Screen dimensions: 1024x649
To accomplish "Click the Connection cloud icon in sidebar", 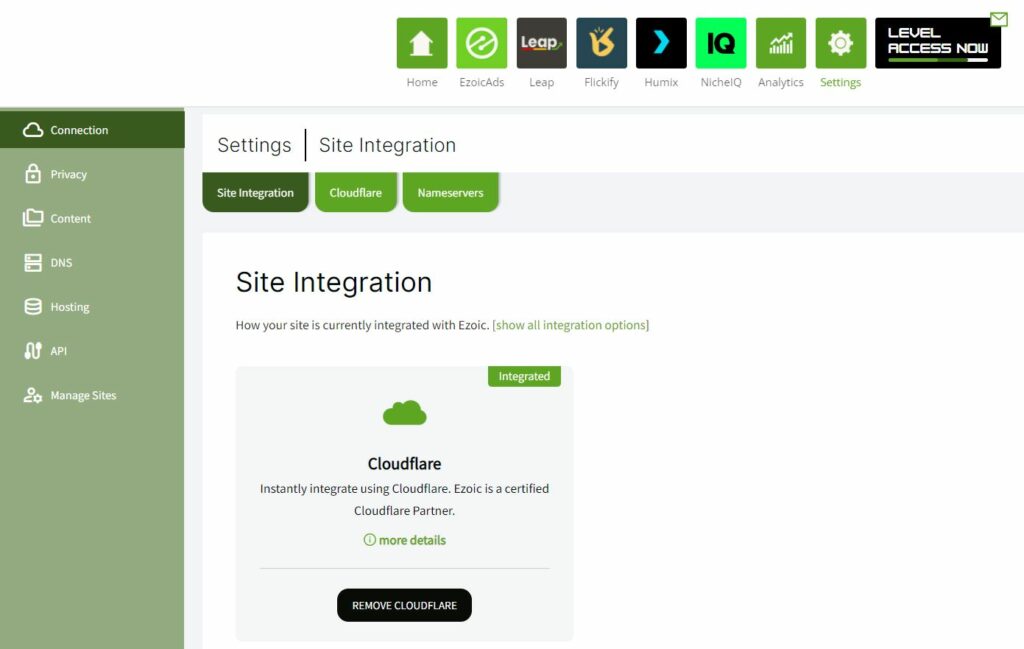I will coord(33,130).
